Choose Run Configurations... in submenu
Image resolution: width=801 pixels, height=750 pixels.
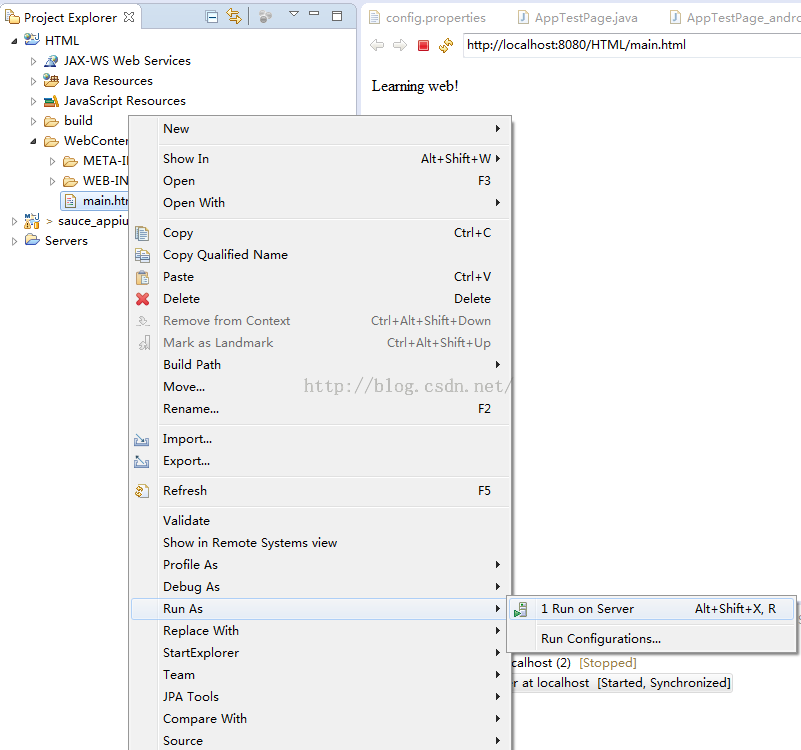pos(600,639)
